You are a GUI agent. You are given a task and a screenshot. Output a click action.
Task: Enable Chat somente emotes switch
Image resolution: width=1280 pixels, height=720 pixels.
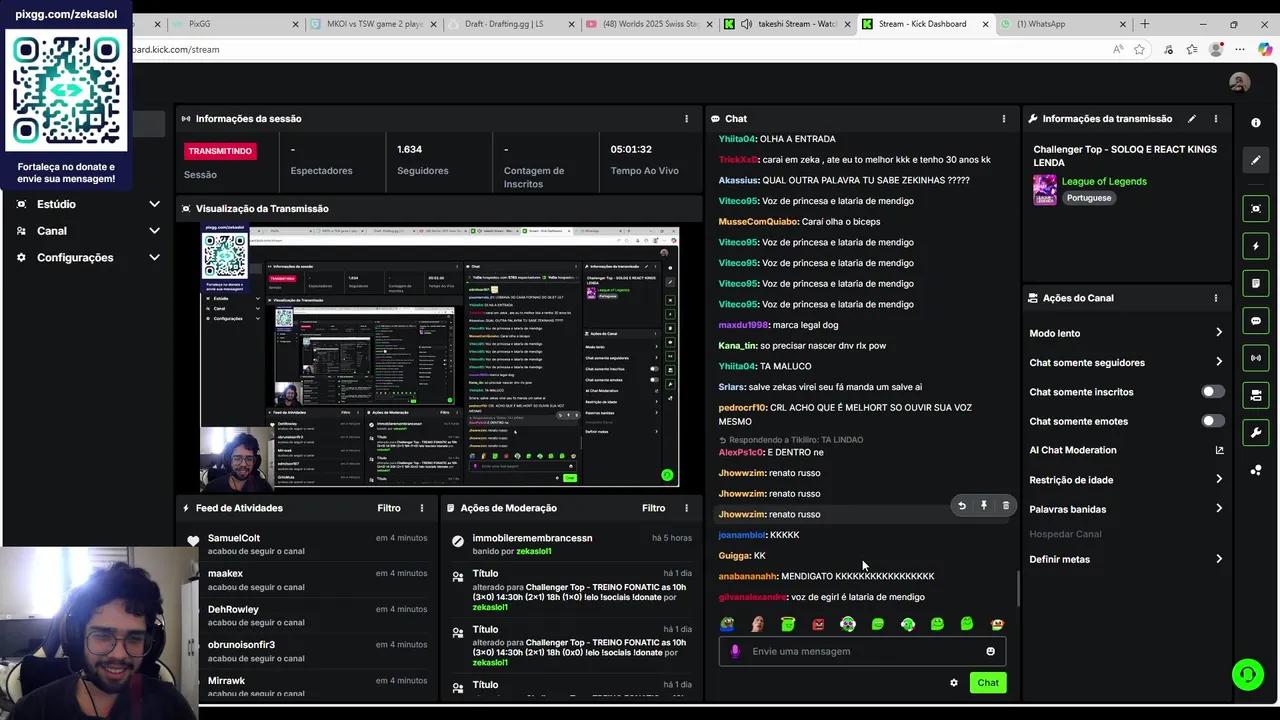(x=1212, y=421)
